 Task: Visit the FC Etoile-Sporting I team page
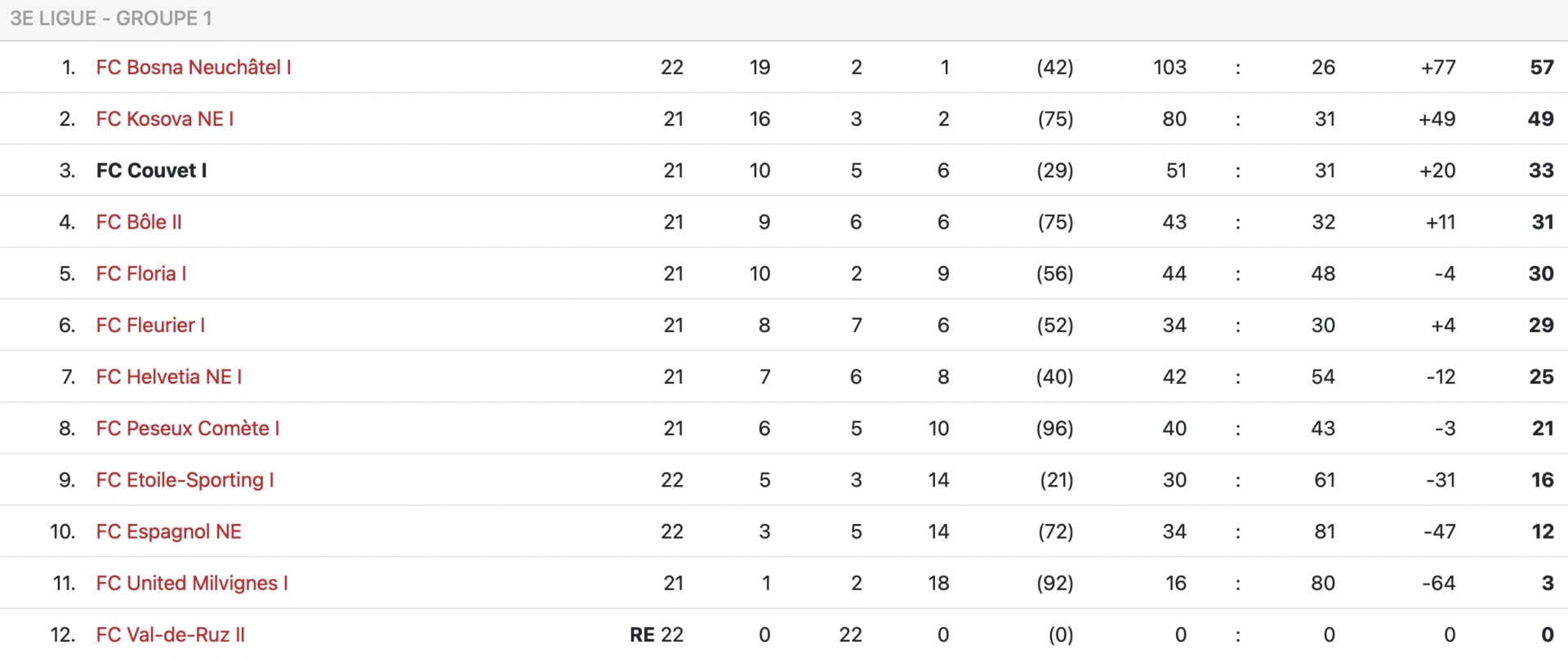click(x=185, y=479)
